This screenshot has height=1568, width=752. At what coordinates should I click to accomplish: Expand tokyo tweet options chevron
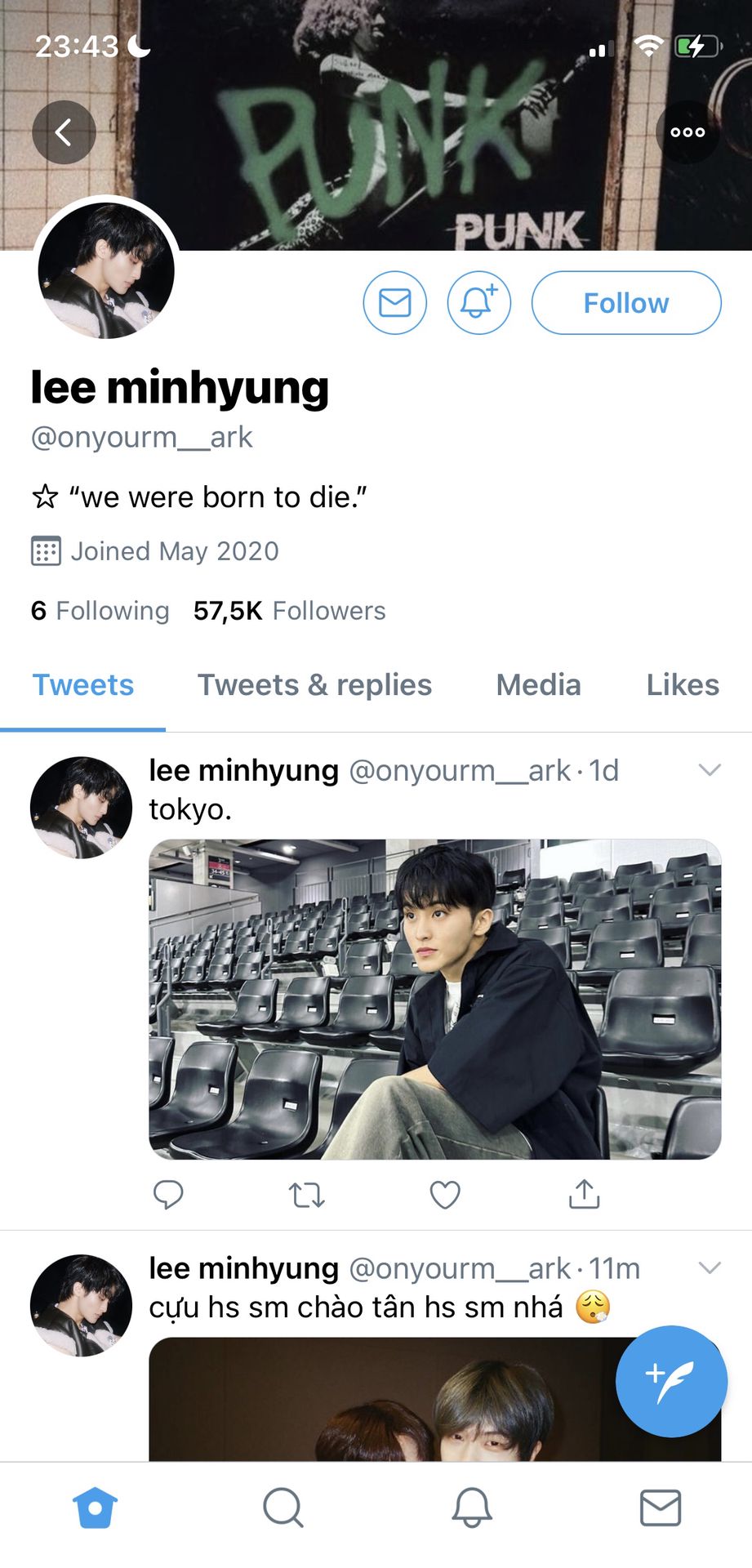tap(710, 770)
